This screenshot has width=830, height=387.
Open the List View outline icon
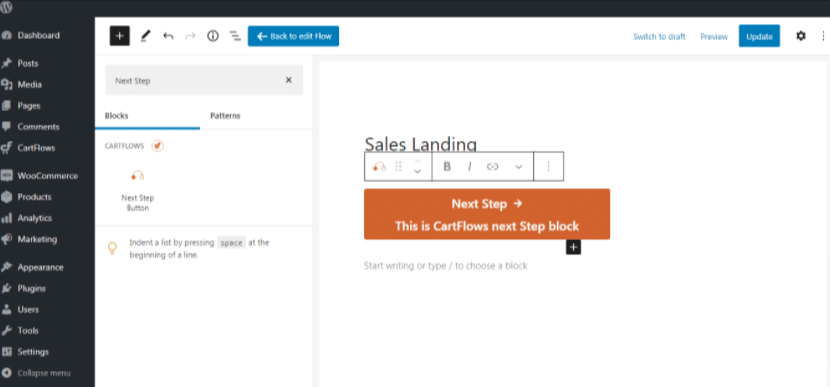[235, 36]
